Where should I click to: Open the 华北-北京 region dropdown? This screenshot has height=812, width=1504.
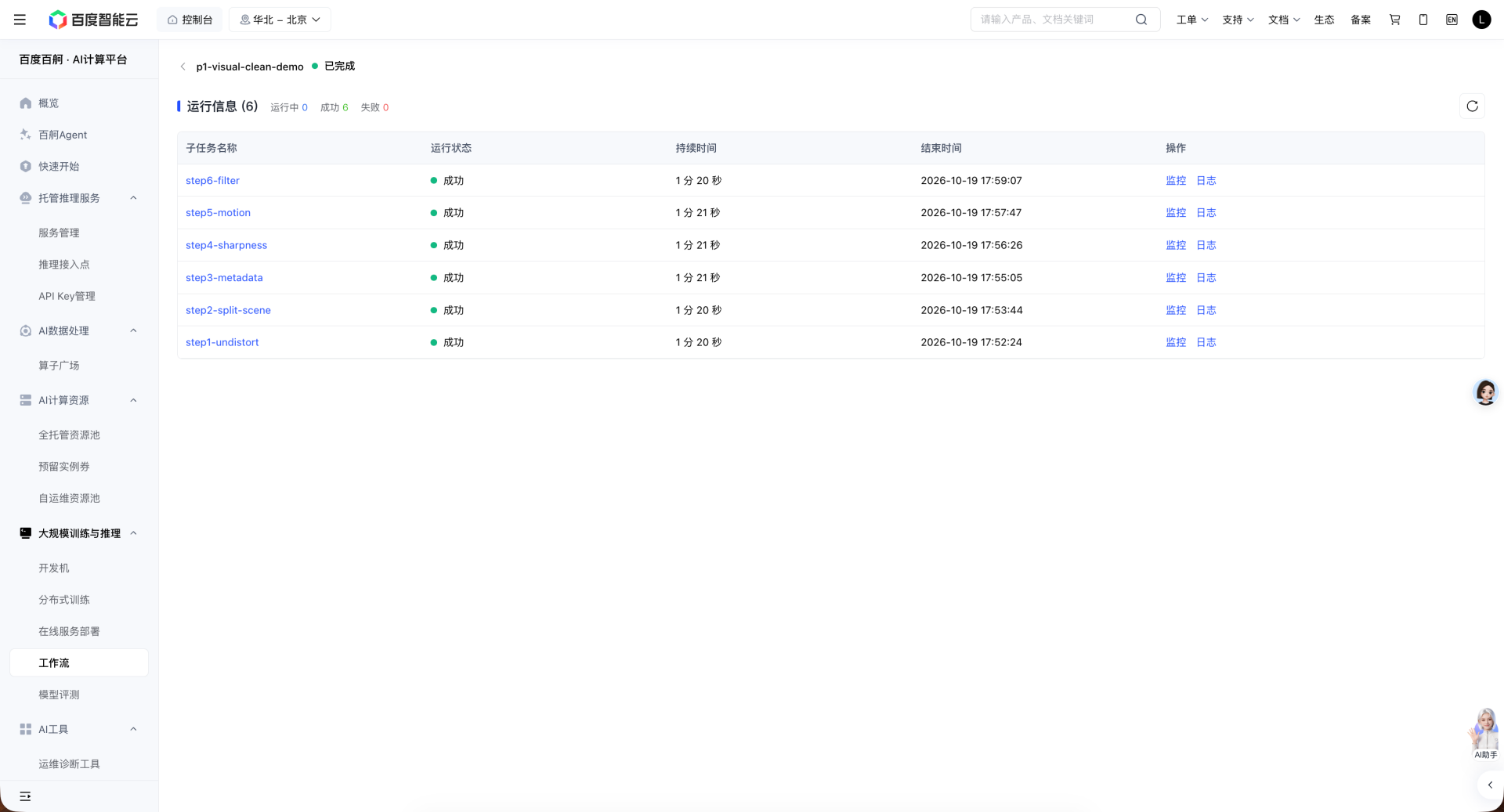pos(280,20)
